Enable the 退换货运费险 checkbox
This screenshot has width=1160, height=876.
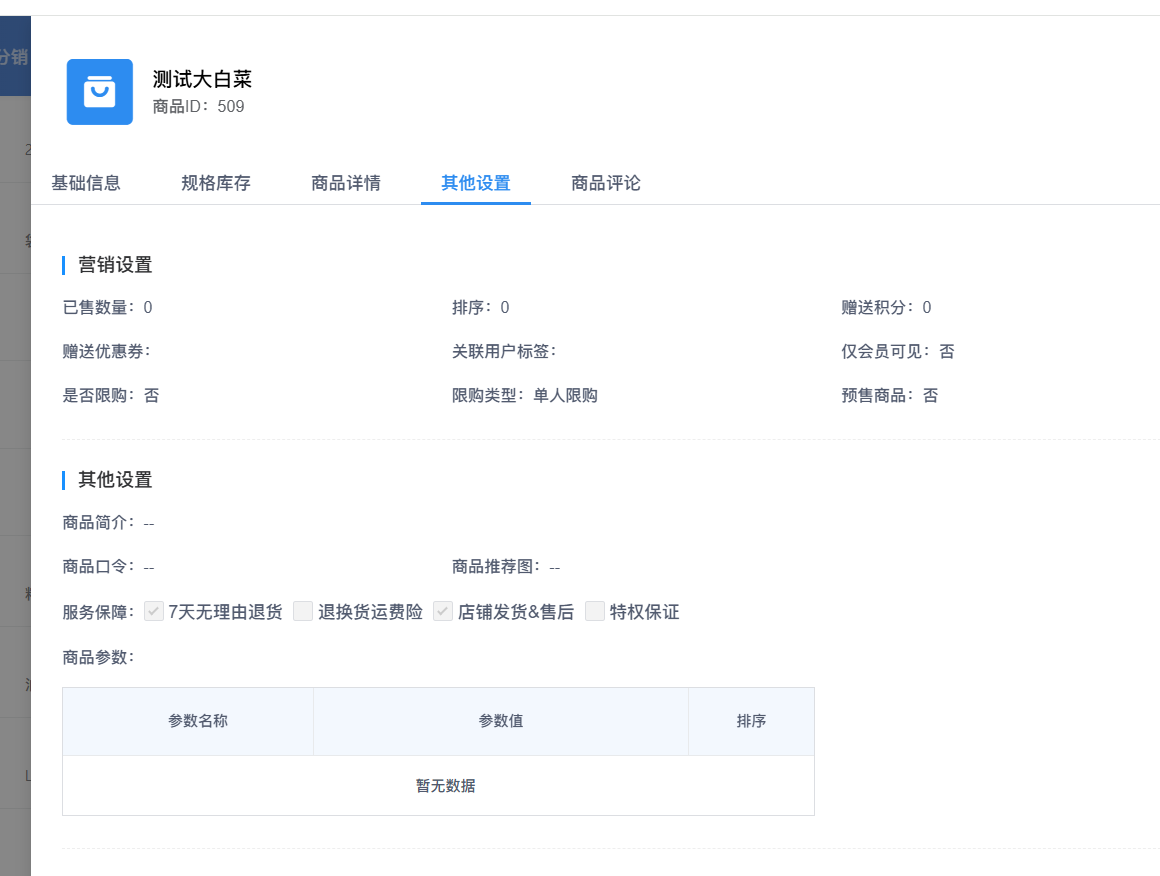(x=303, y=612)
